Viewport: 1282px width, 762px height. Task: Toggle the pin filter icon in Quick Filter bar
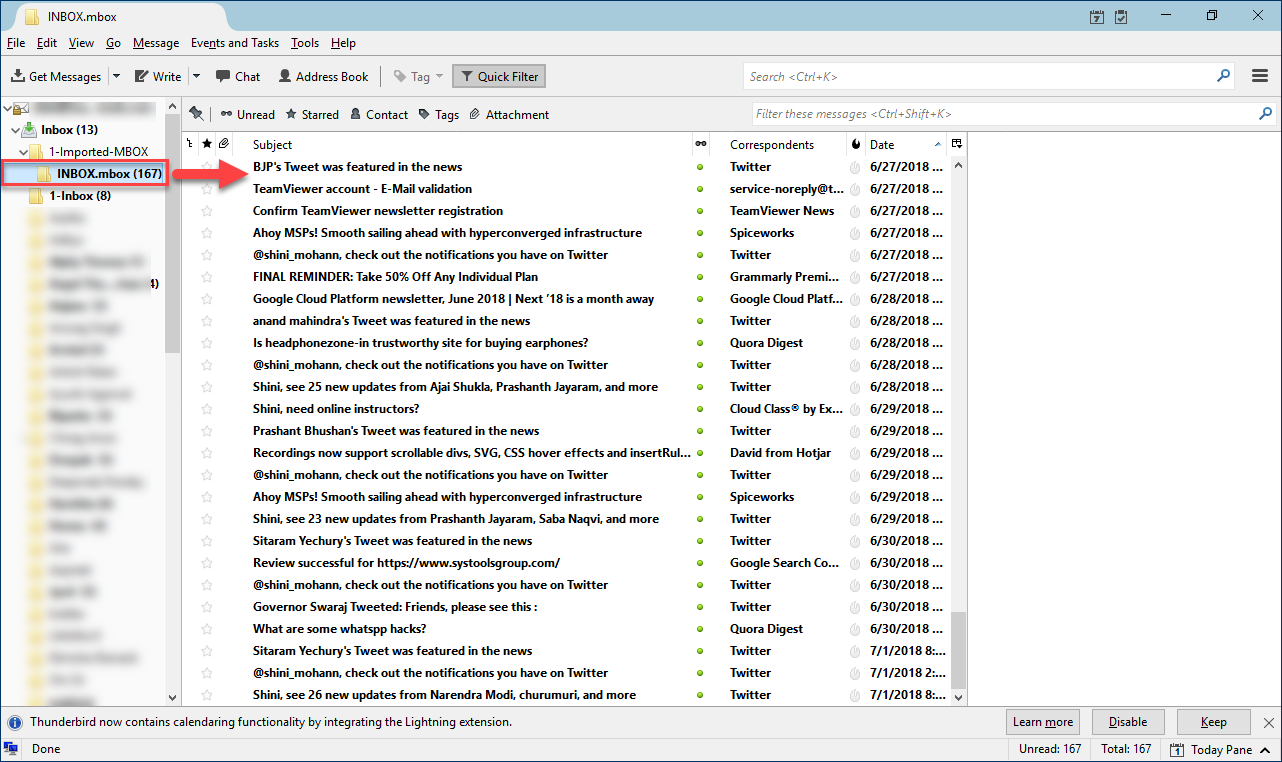coord(196,114)
